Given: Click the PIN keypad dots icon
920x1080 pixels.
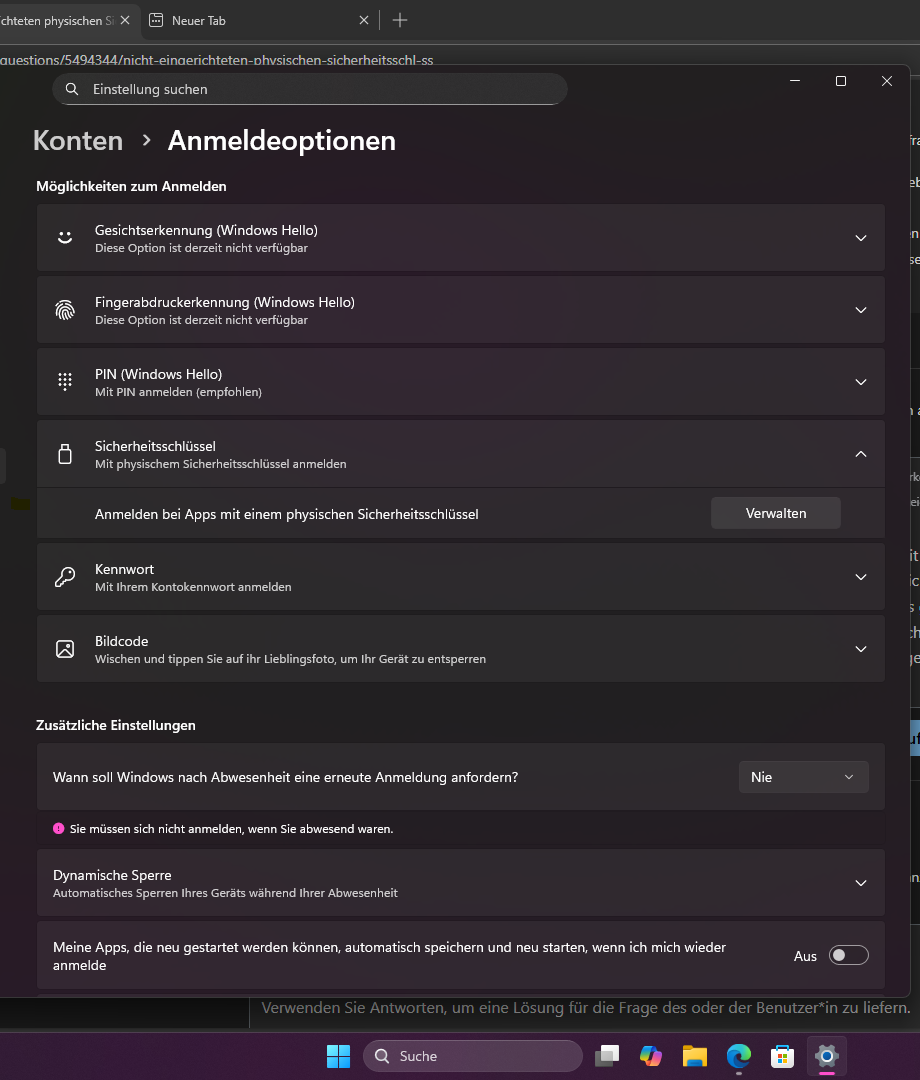Looking at the screenshot, I should 65,382.
